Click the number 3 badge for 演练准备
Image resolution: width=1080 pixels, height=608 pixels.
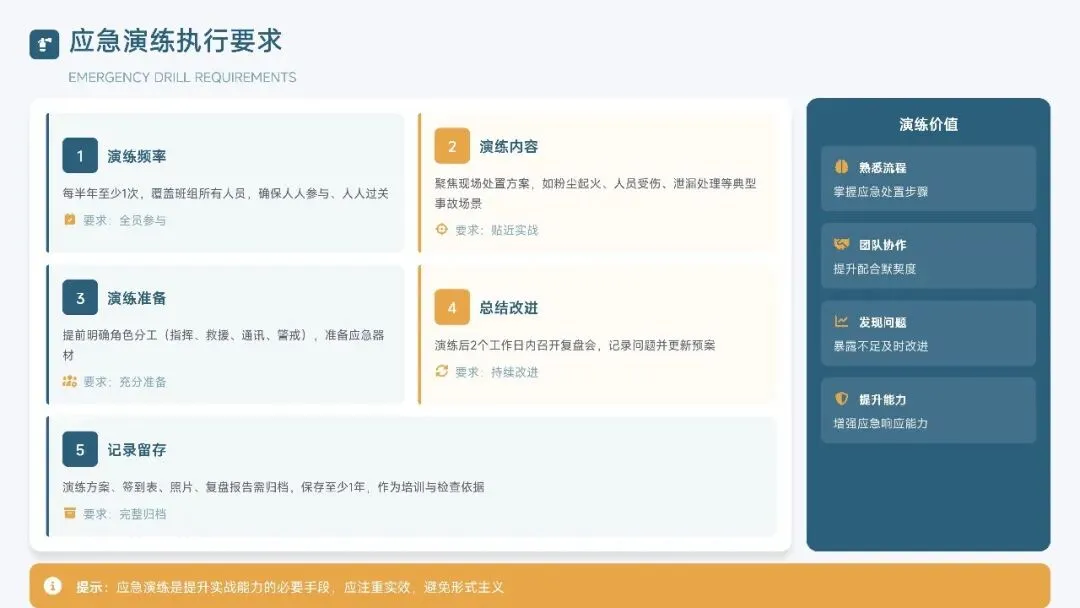coord(80,297)
